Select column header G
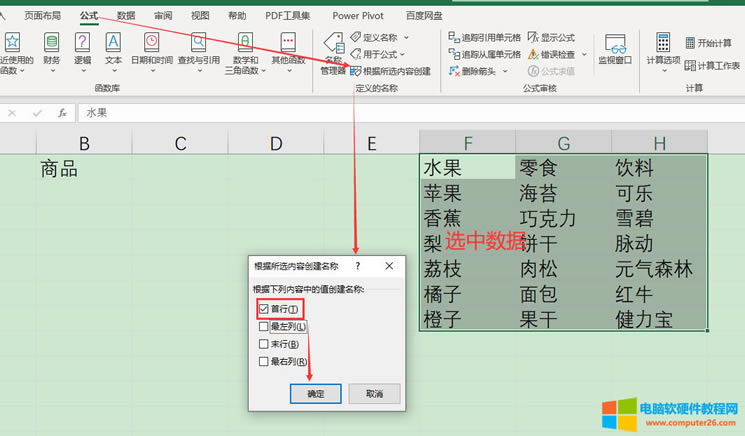 coord(564,143)
